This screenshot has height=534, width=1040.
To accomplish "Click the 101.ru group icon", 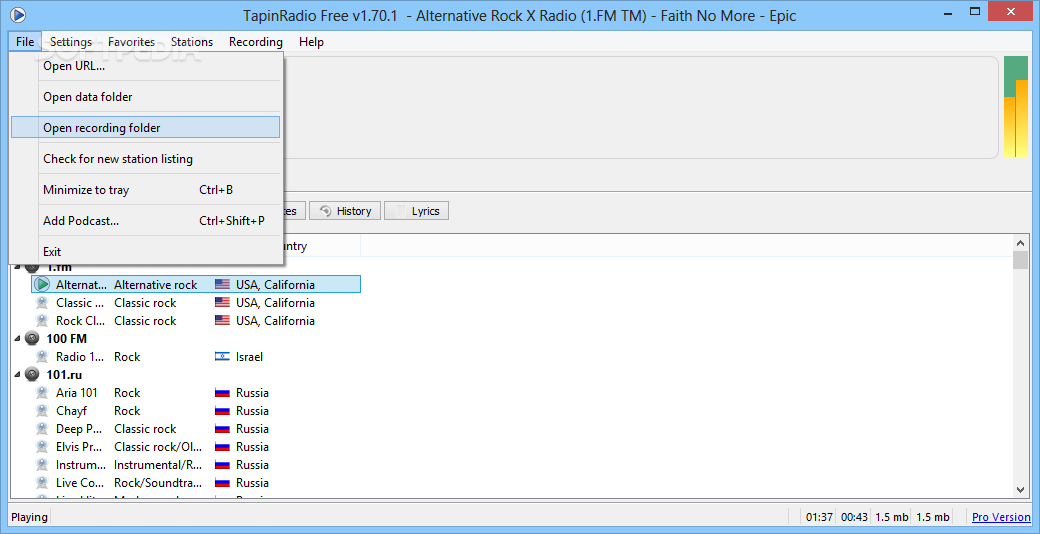I will coord(32,374).
